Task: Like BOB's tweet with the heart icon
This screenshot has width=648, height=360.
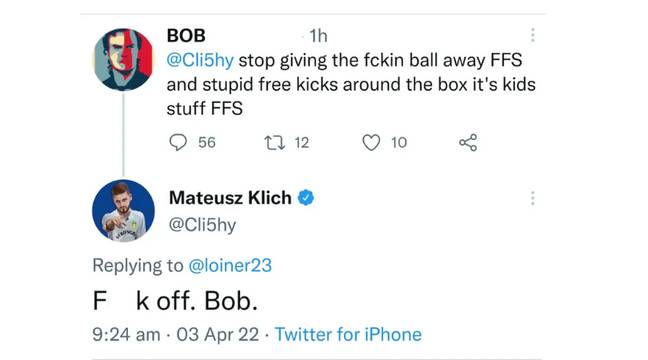Action: 371,143
